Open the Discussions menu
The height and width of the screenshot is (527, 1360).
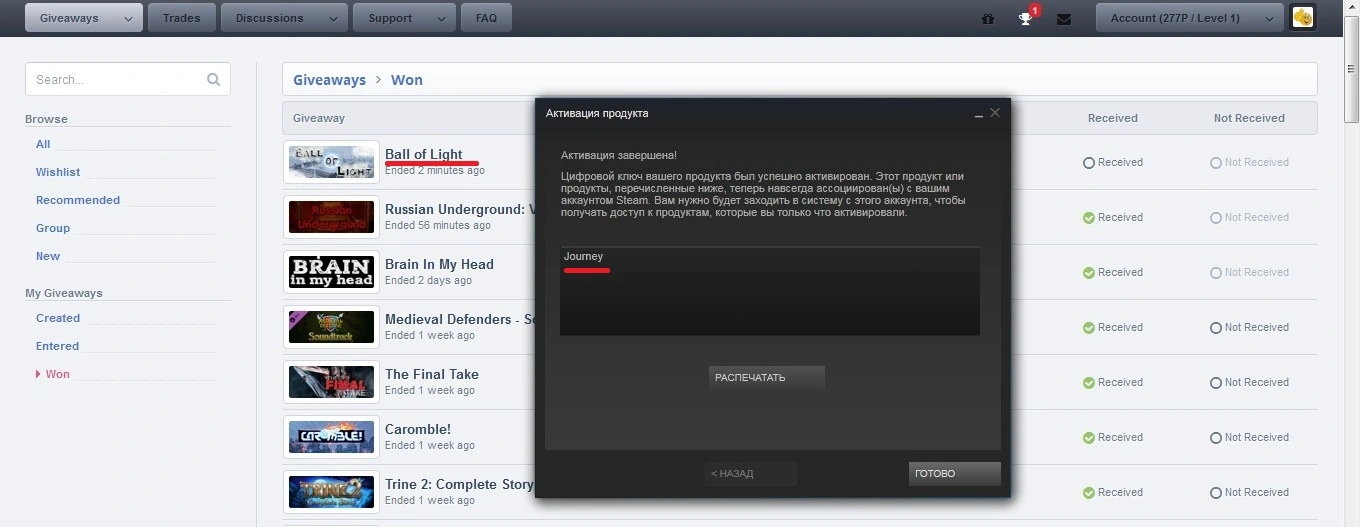point(270,18)
